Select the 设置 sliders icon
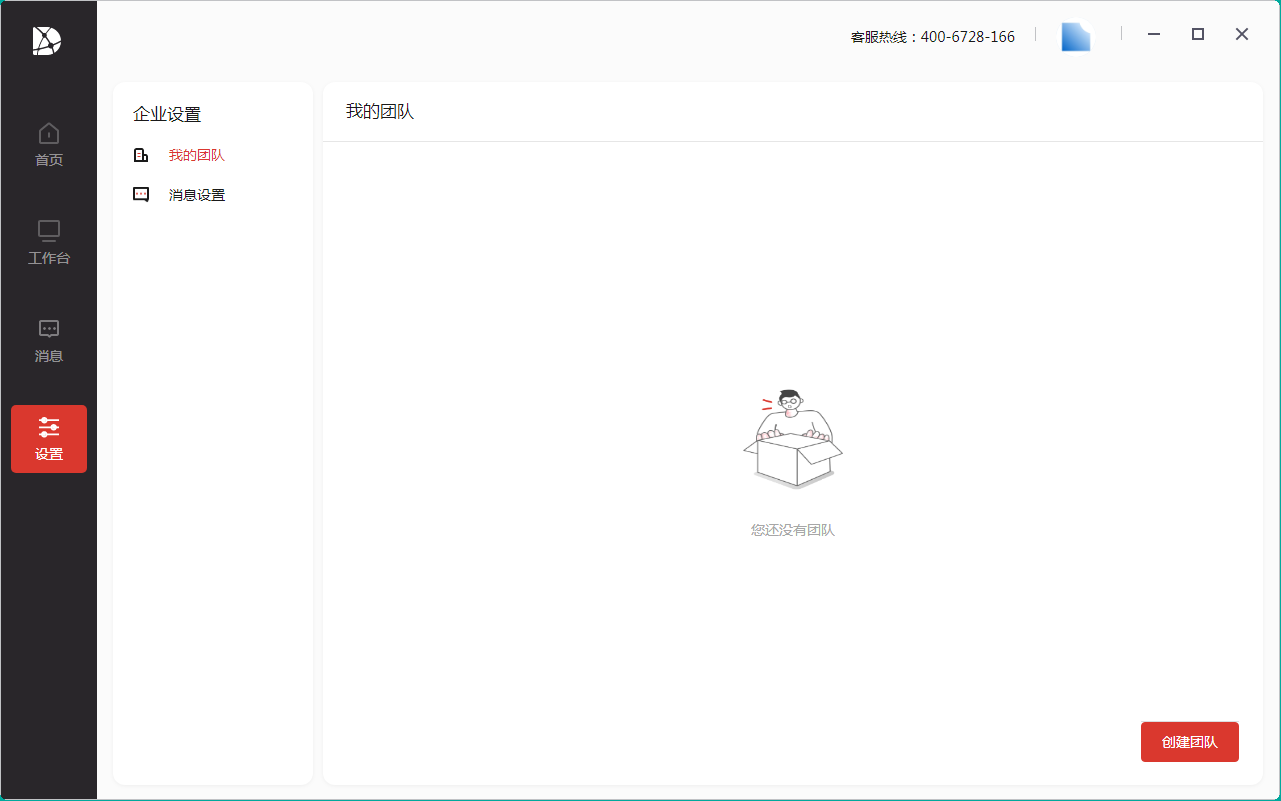 pyautogui.click(x=49, y=428)
